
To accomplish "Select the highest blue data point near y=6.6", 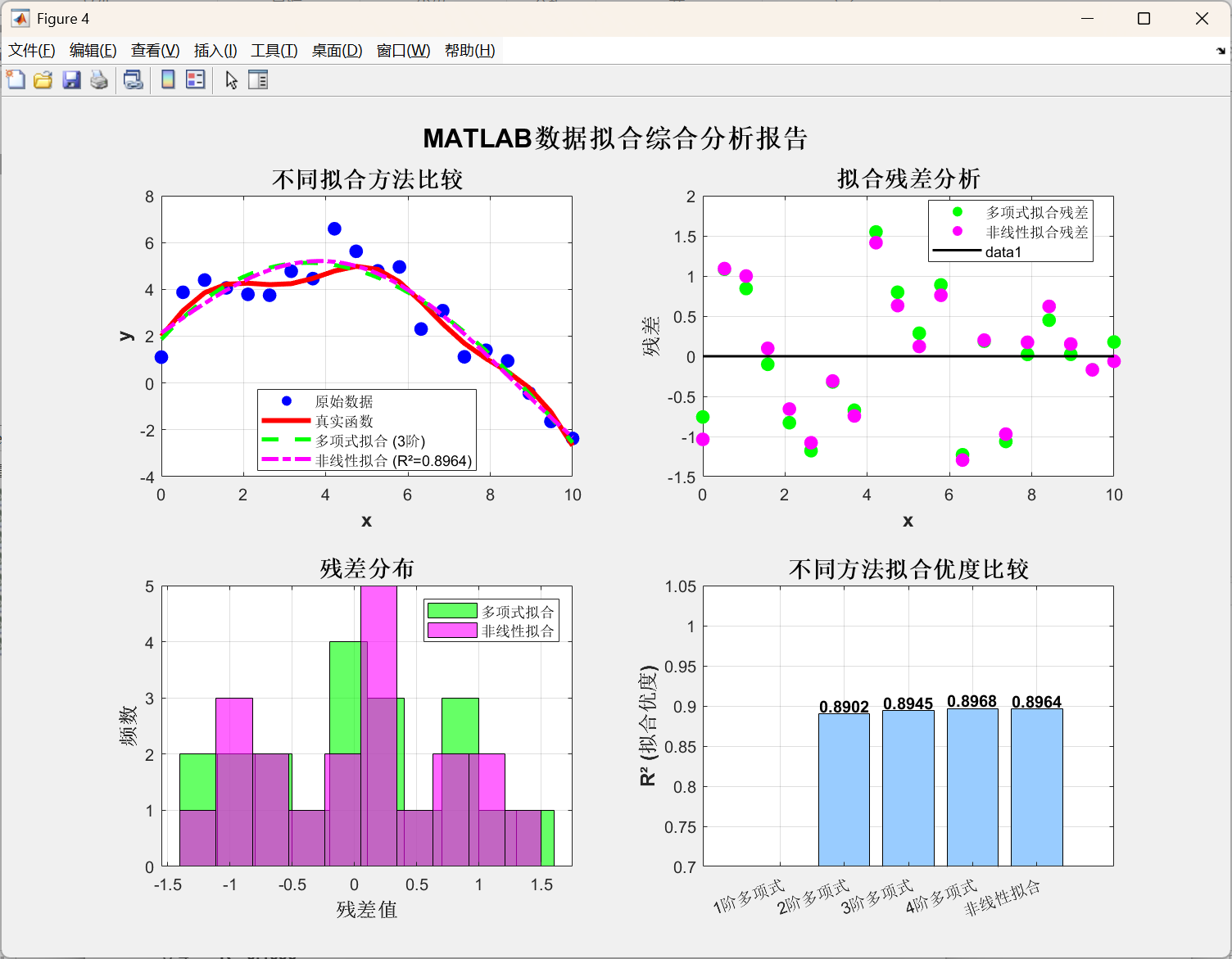I will coord(334,228).
